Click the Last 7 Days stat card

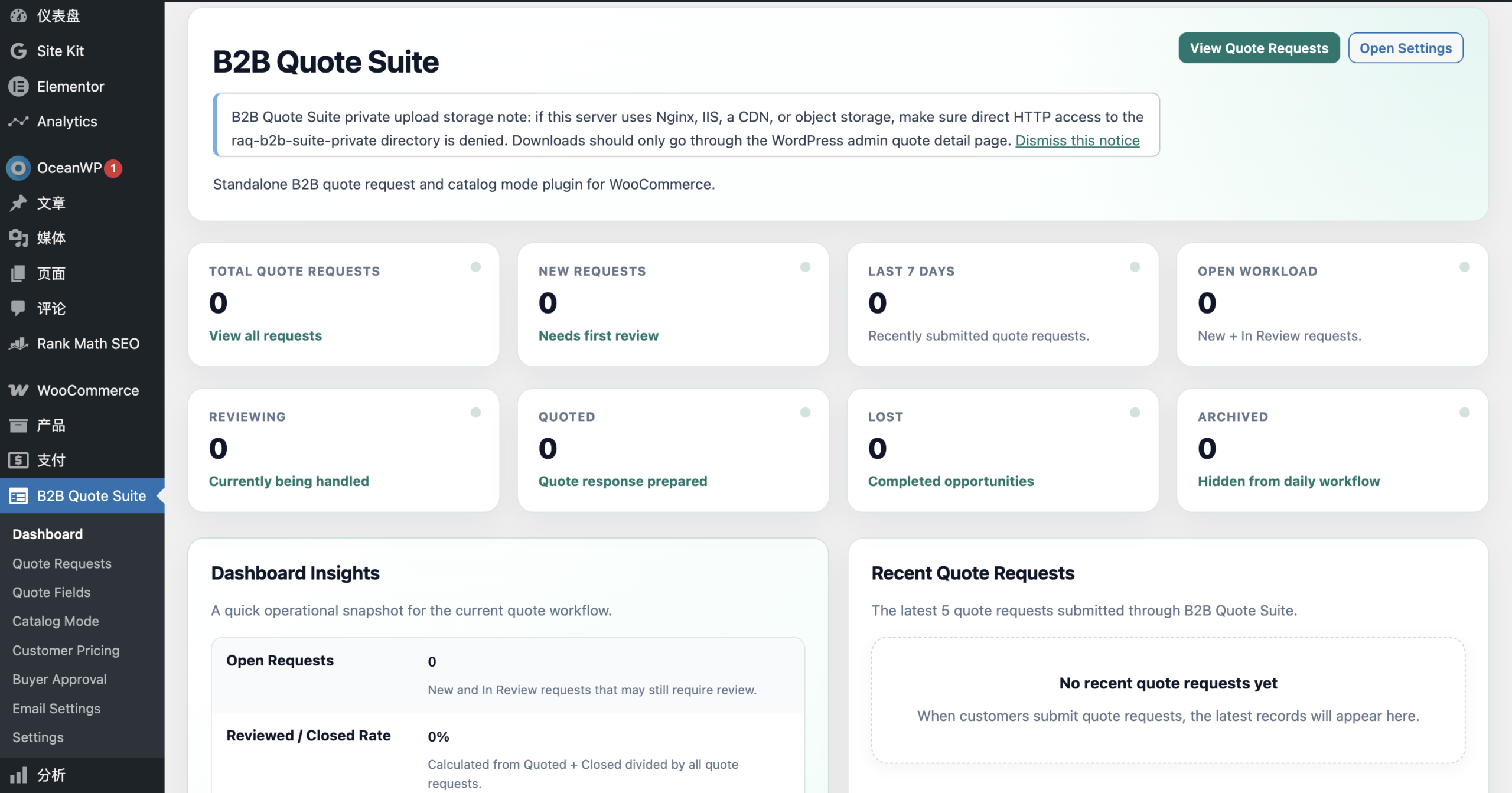(x=1003, y=305)
